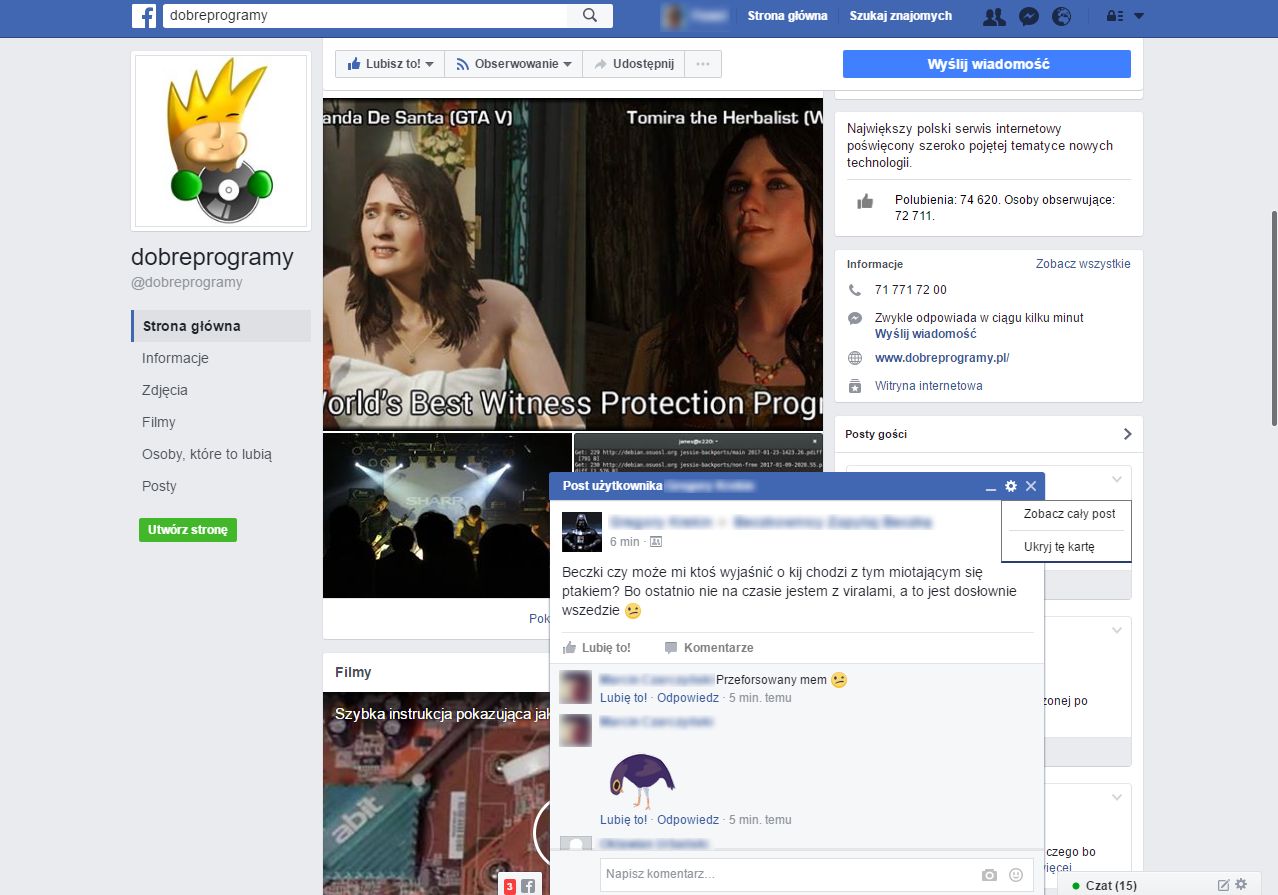Minimize the 'Post użytkownika' popup
The image size is (1278, 895).
pos(991,487)
